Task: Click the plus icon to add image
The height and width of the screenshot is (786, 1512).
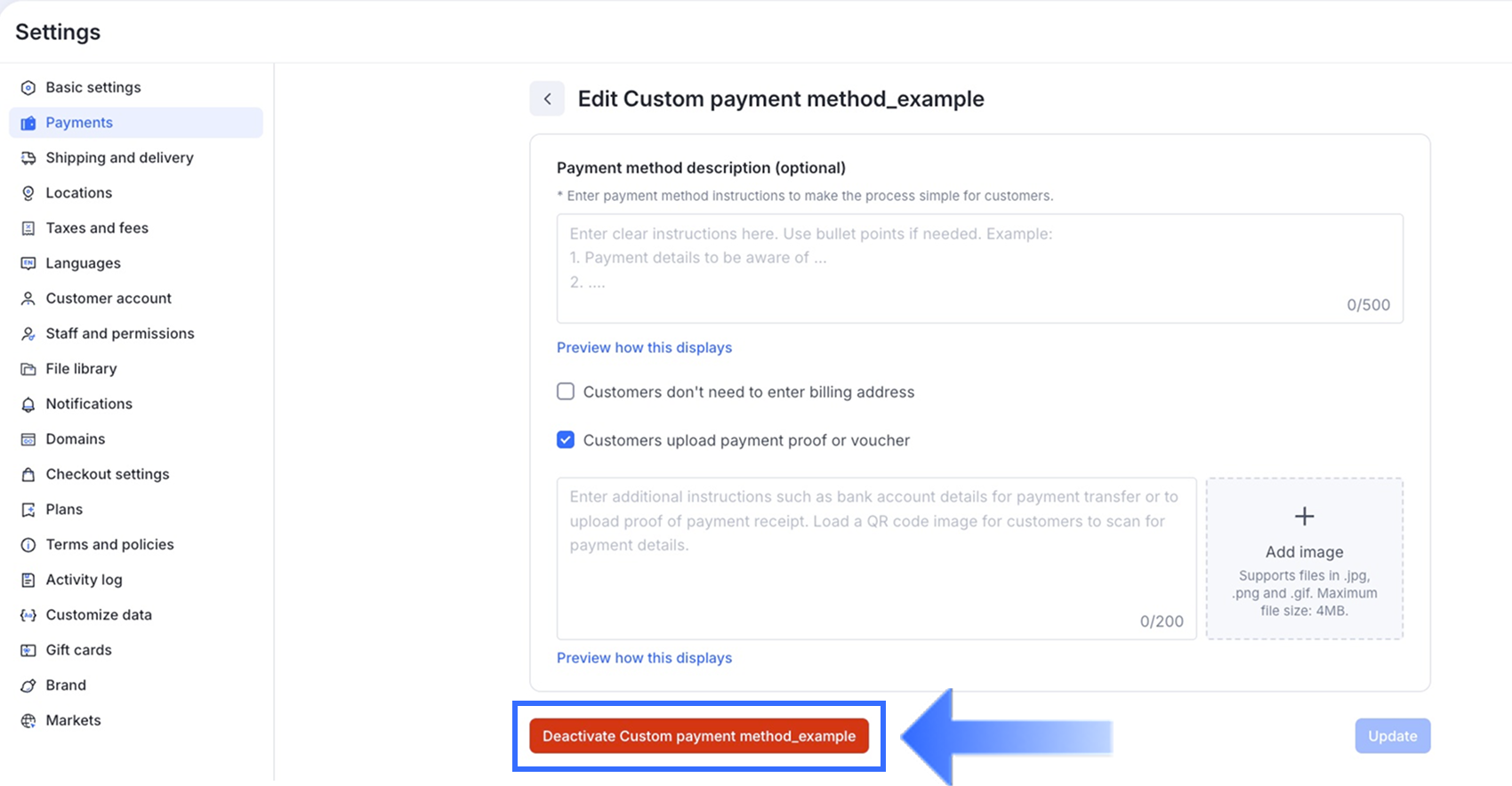Action: click(x=1304, y=517)
